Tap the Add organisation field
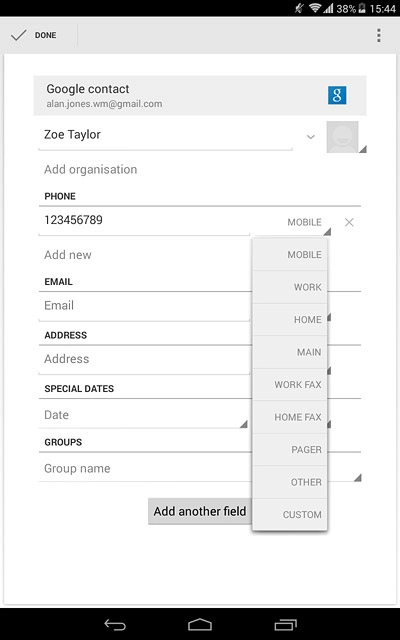The width and height of the screenshot is (400, 640). coord(91,169)
